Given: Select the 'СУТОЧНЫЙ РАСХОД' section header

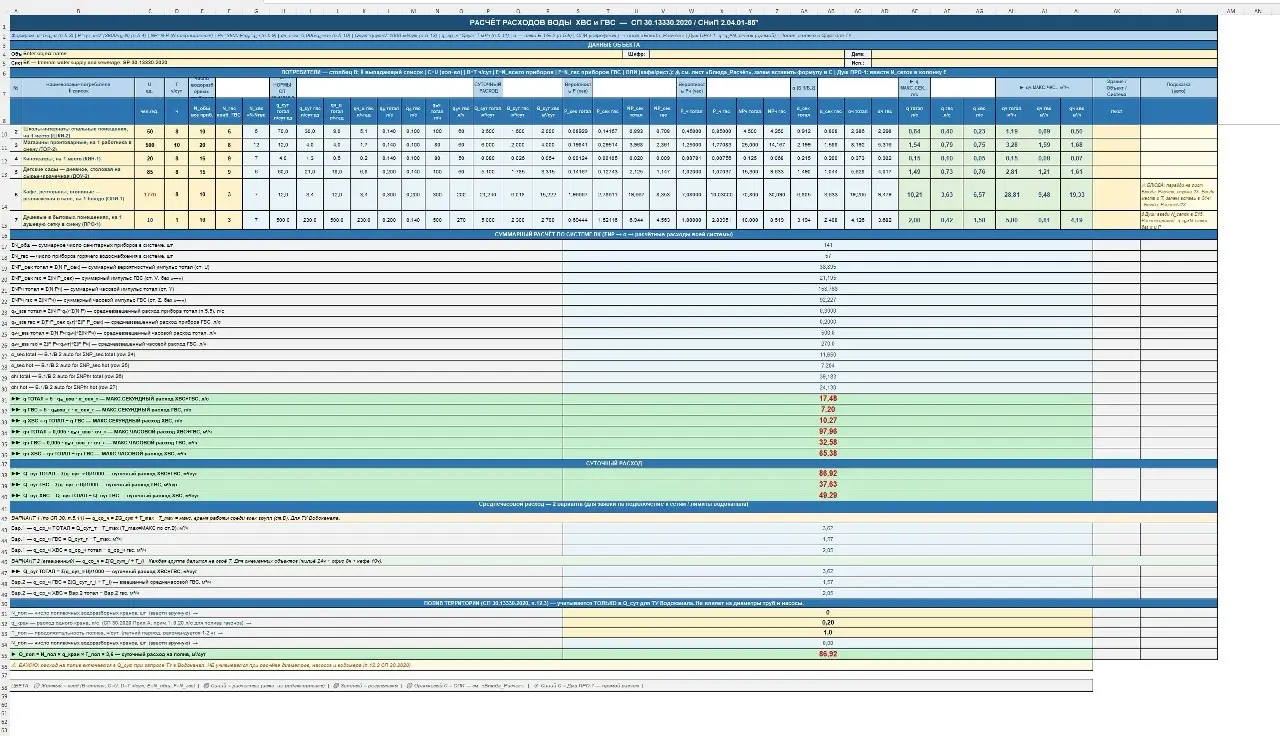Looking at the screenshot, I should [613, 463].
